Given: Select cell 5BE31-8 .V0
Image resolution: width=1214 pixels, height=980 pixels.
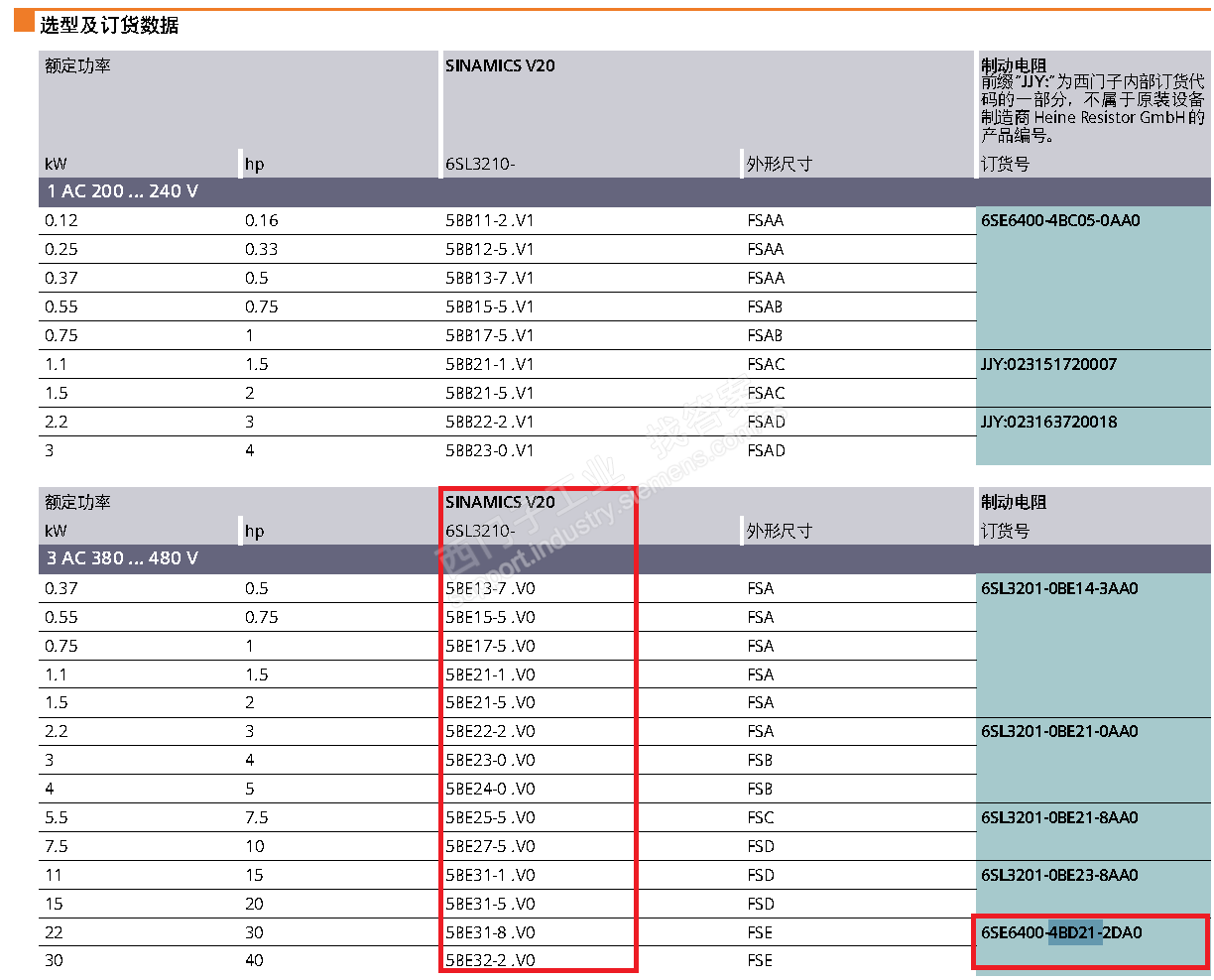Looking at the screenshot, I should click(490, 932).
